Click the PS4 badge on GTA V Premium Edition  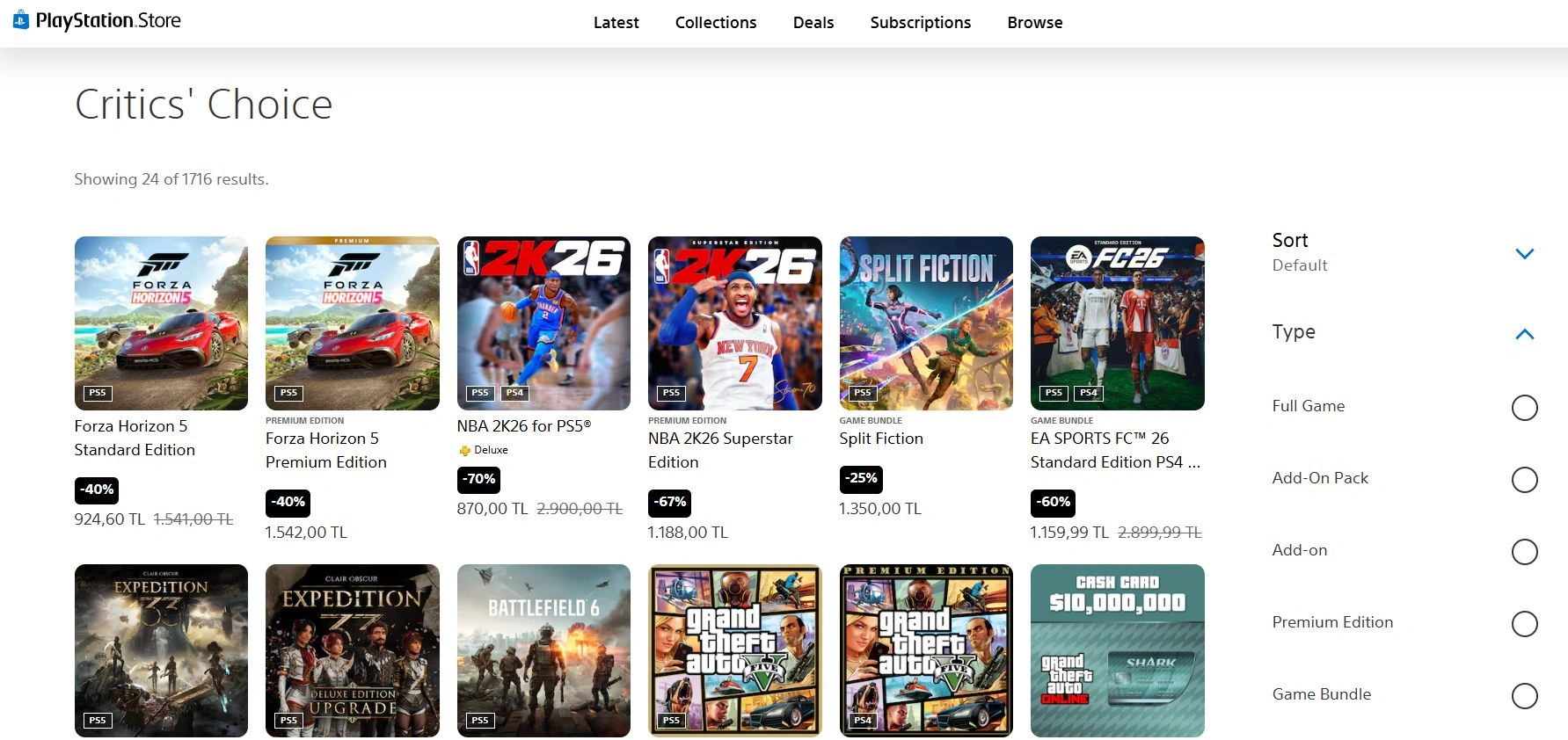click(x=862, y=721)
